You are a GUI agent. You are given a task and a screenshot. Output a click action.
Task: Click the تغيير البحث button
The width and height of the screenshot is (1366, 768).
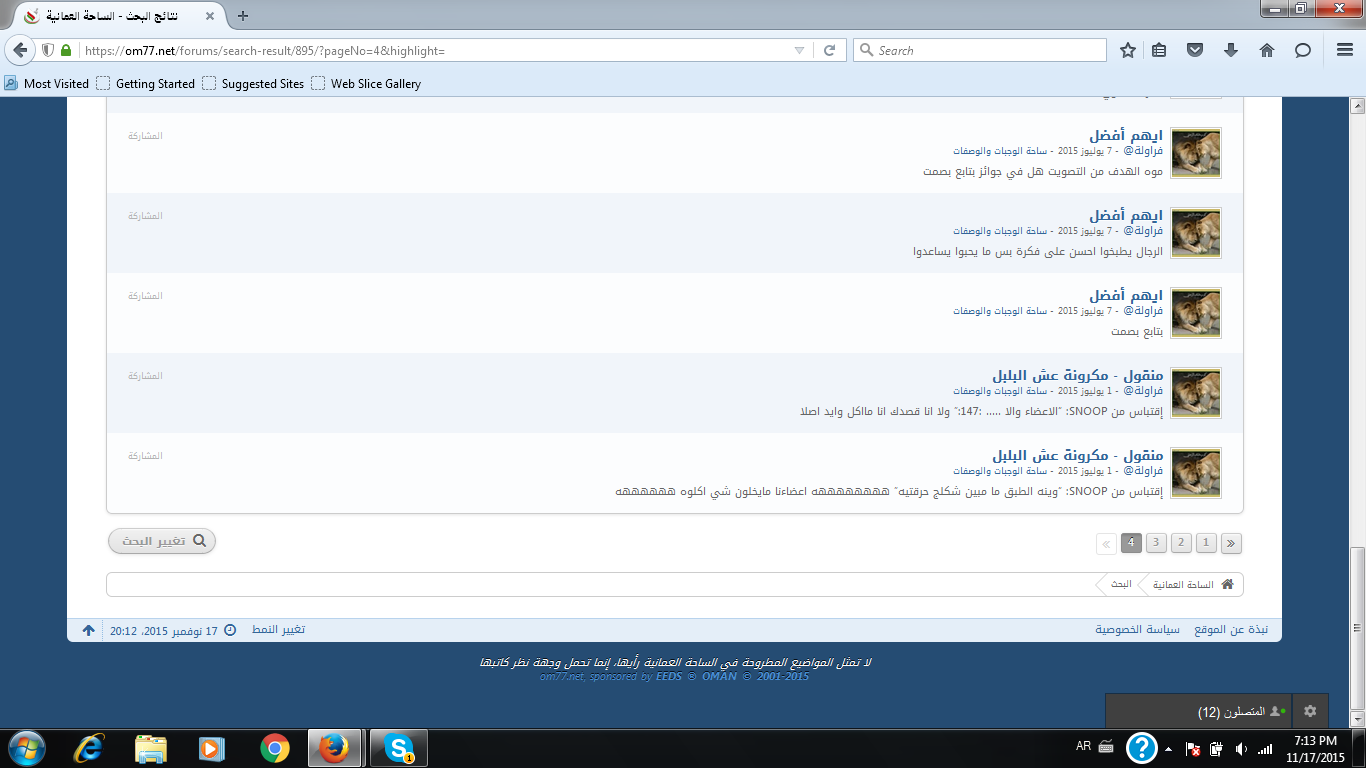click(162, 541)
